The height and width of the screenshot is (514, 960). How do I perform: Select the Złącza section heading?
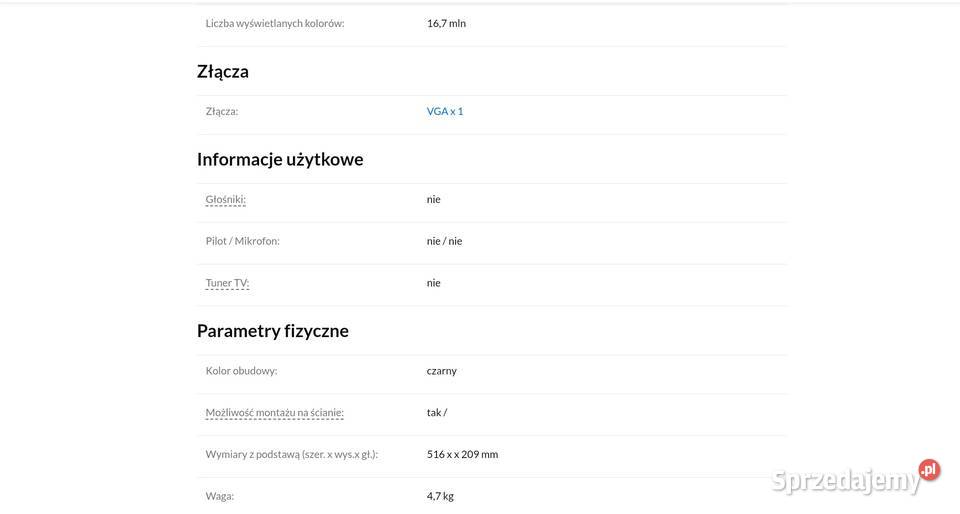pyautogui.click(x=223, y=72)
